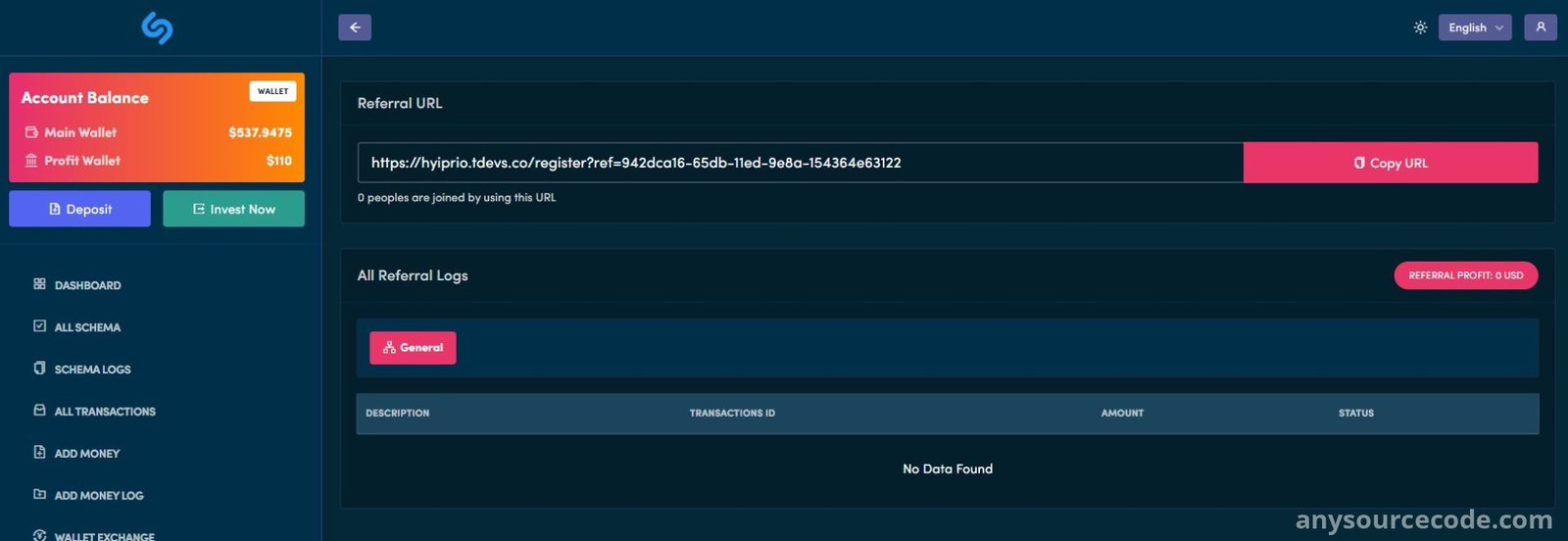Click DESCRIPTION column header
This screenshot has width=1568, height=541.
click(x=397, y=414)
